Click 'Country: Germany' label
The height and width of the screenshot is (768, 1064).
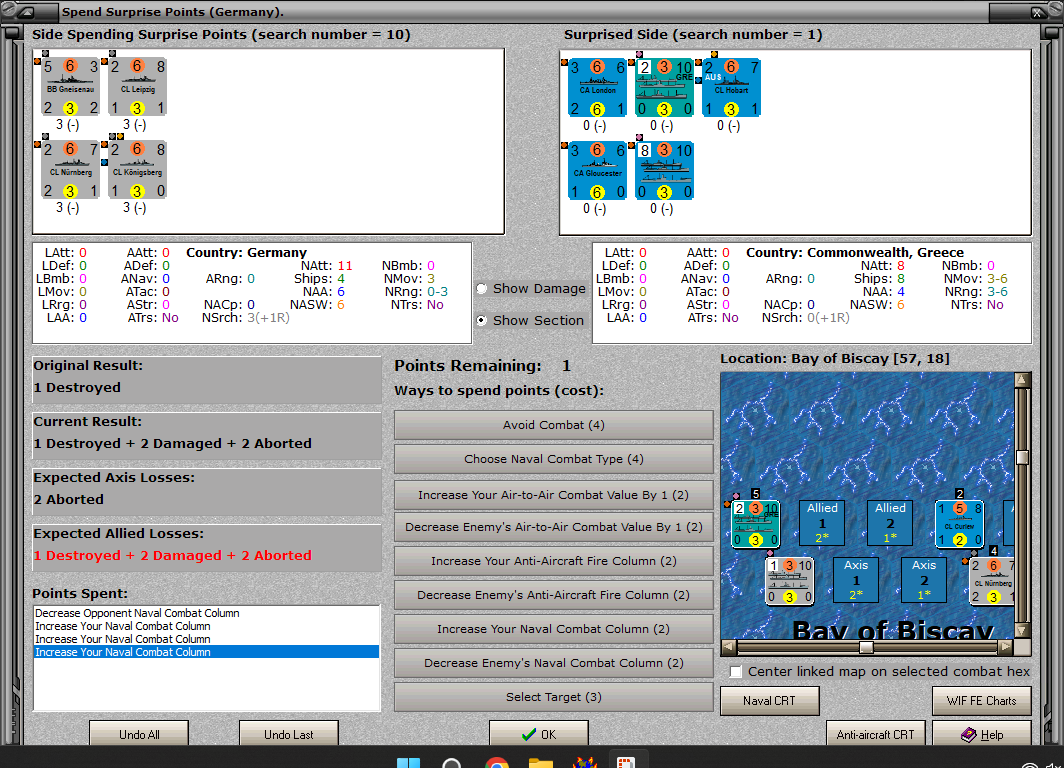click(246, 252)
